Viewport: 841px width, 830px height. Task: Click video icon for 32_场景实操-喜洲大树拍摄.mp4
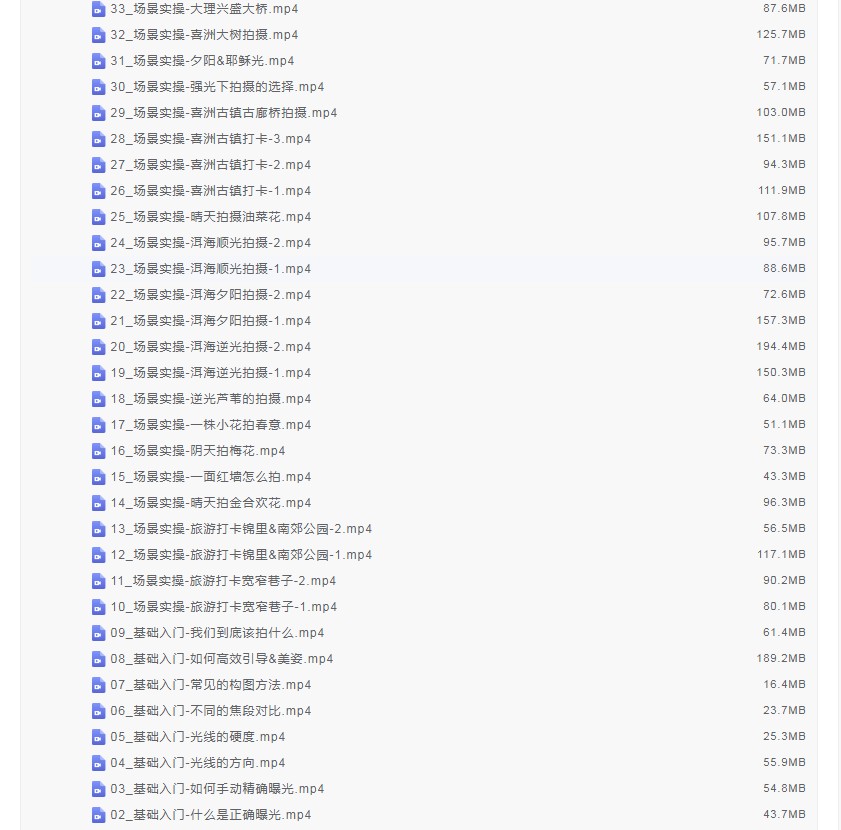(x=98, y=35)
